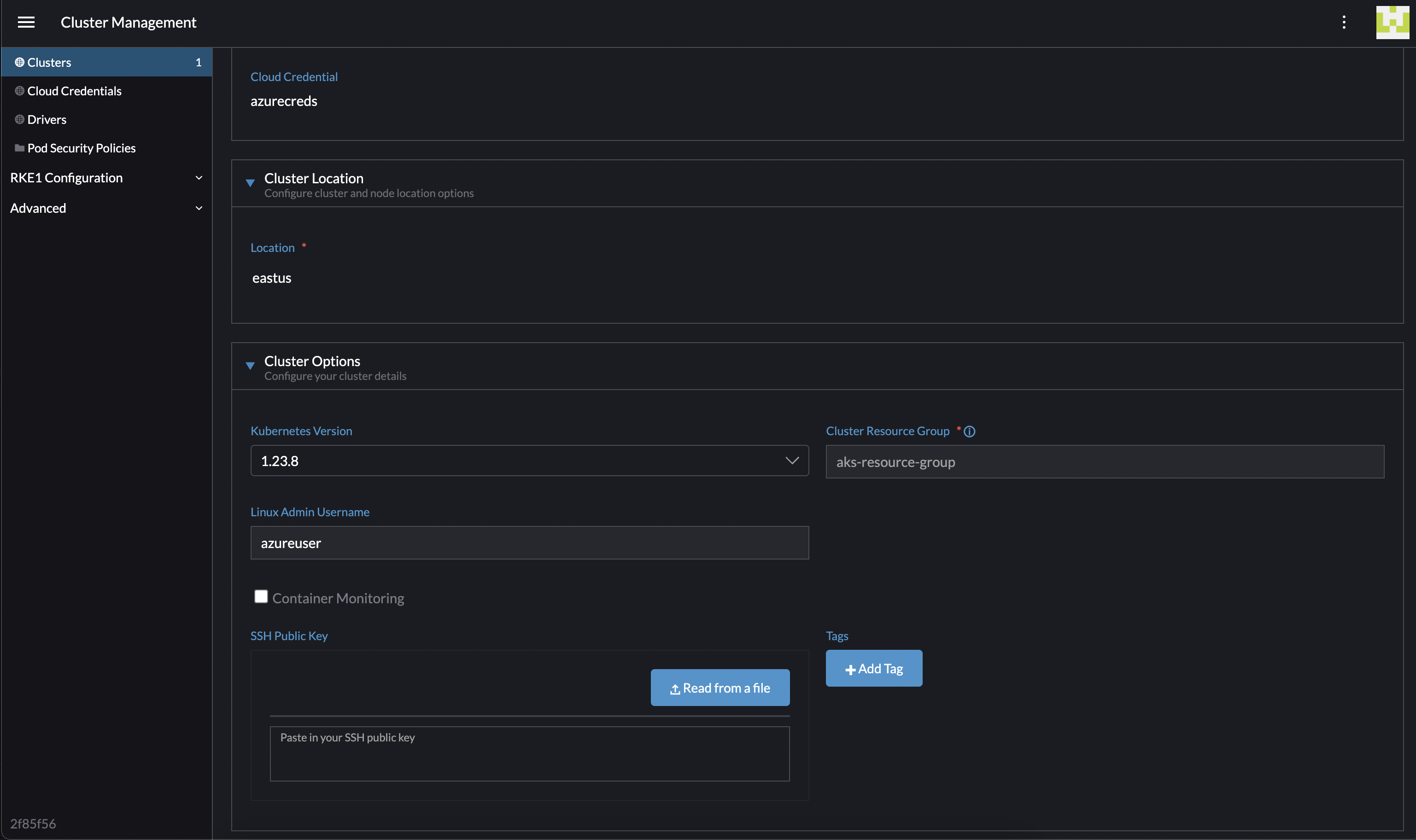Open the hamburger navigation menu
Viewport: 1416px width, 840px height.
click(26, 22)
